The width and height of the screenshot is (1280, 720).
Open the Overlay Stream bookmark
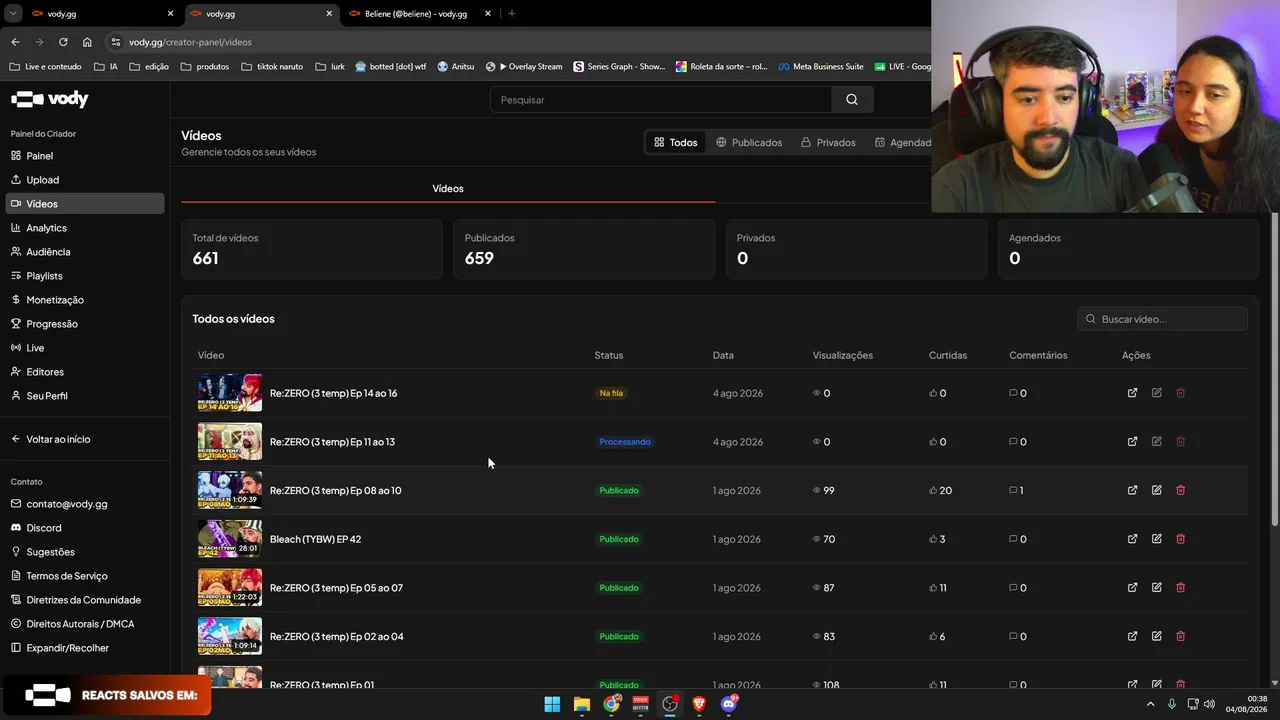pyautogui.click(x=524, y=67)
